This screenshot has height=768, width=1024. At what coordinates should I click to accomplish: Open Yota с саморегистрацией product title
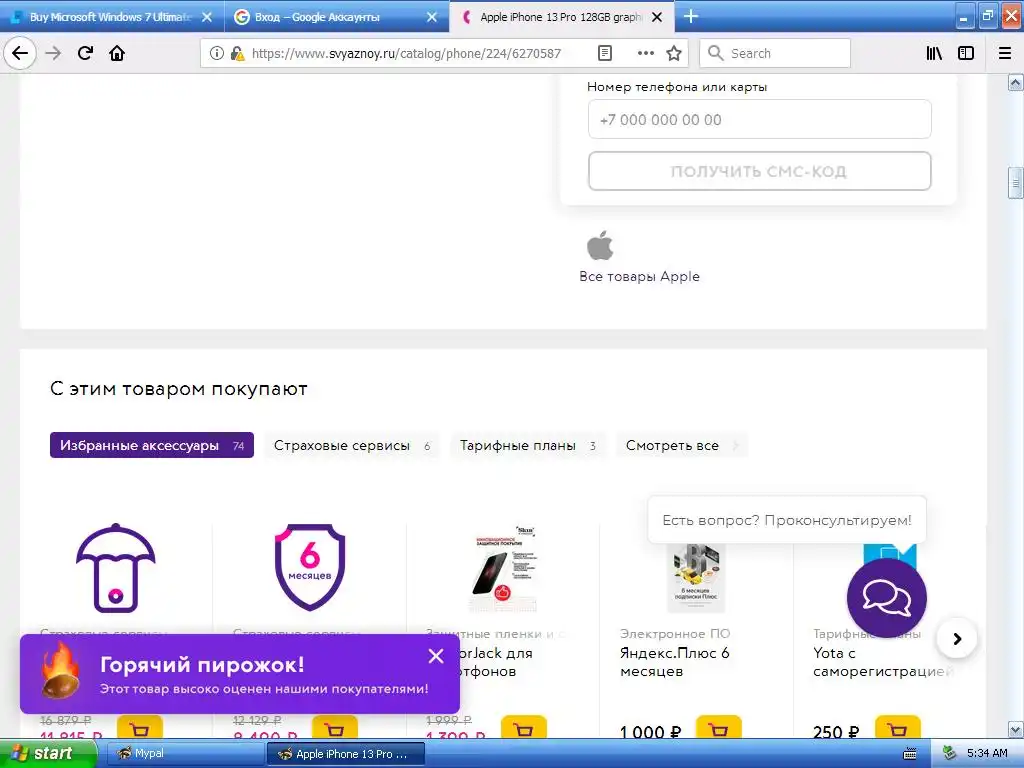(882, 662)
